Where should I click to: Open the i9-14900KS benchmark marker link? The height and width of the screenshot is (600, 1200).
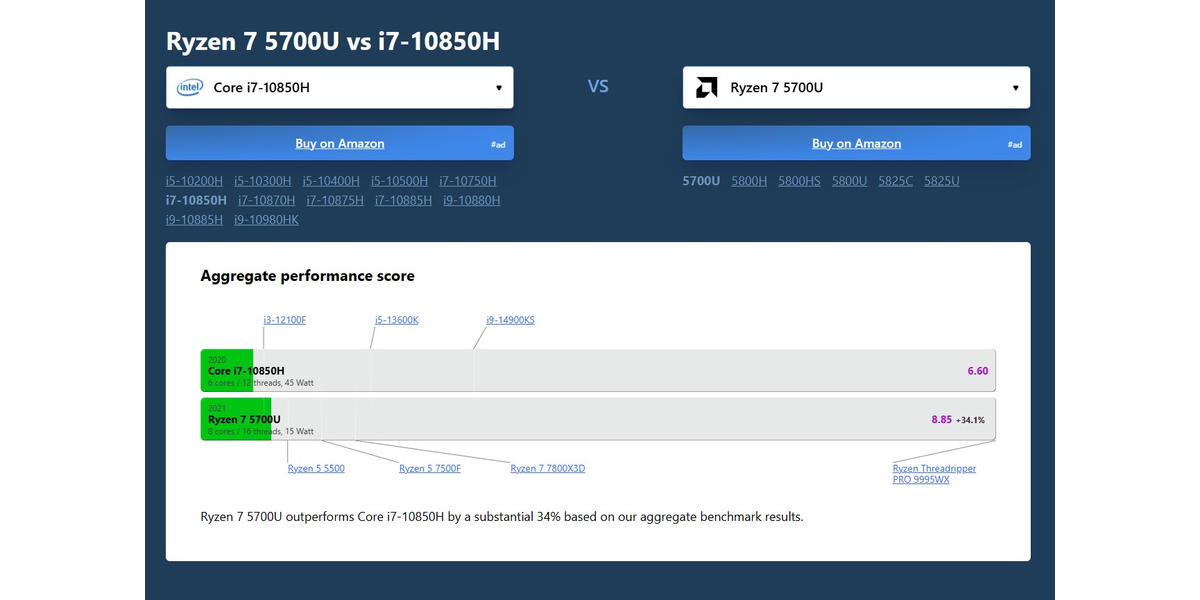[x=510, y=320]
